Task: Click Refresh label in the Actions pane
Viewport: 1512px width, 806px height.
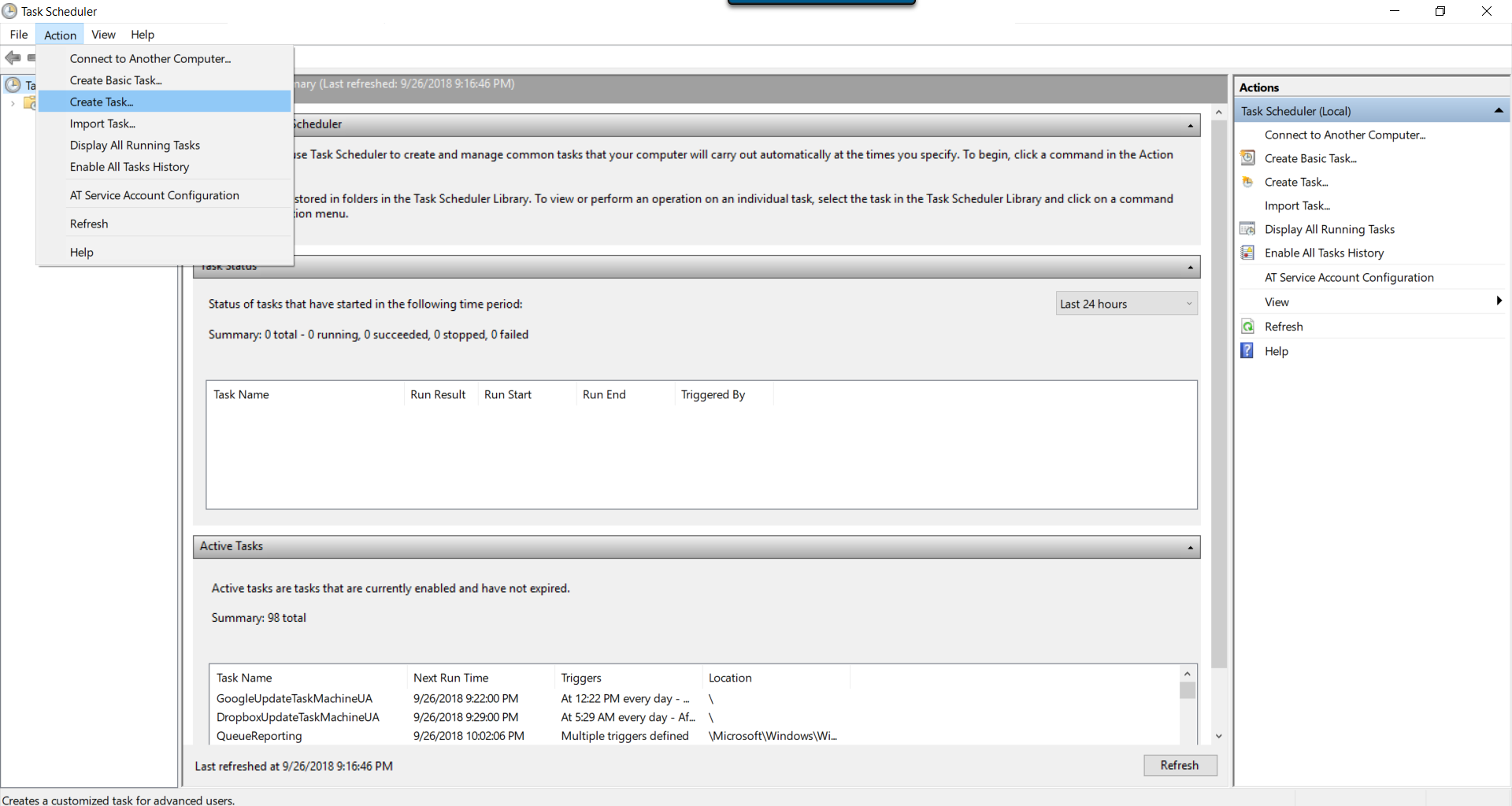Action: [x=1284, y=327]
